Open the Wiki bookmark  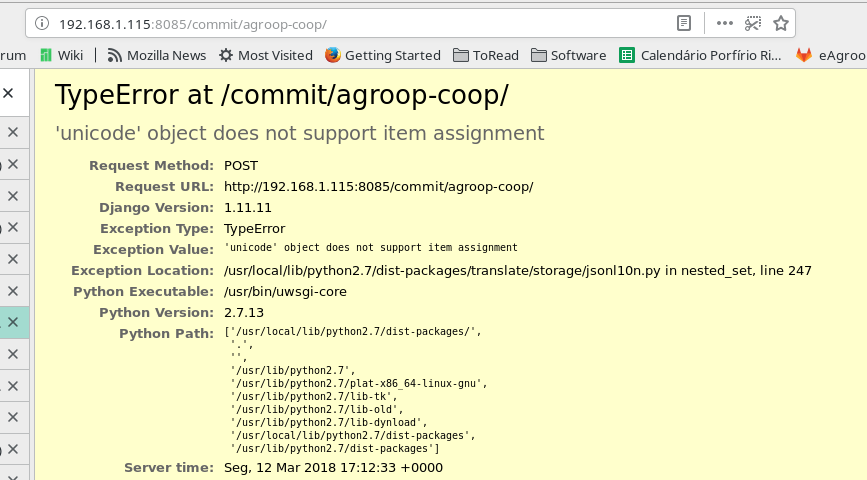tap(61, 55)
